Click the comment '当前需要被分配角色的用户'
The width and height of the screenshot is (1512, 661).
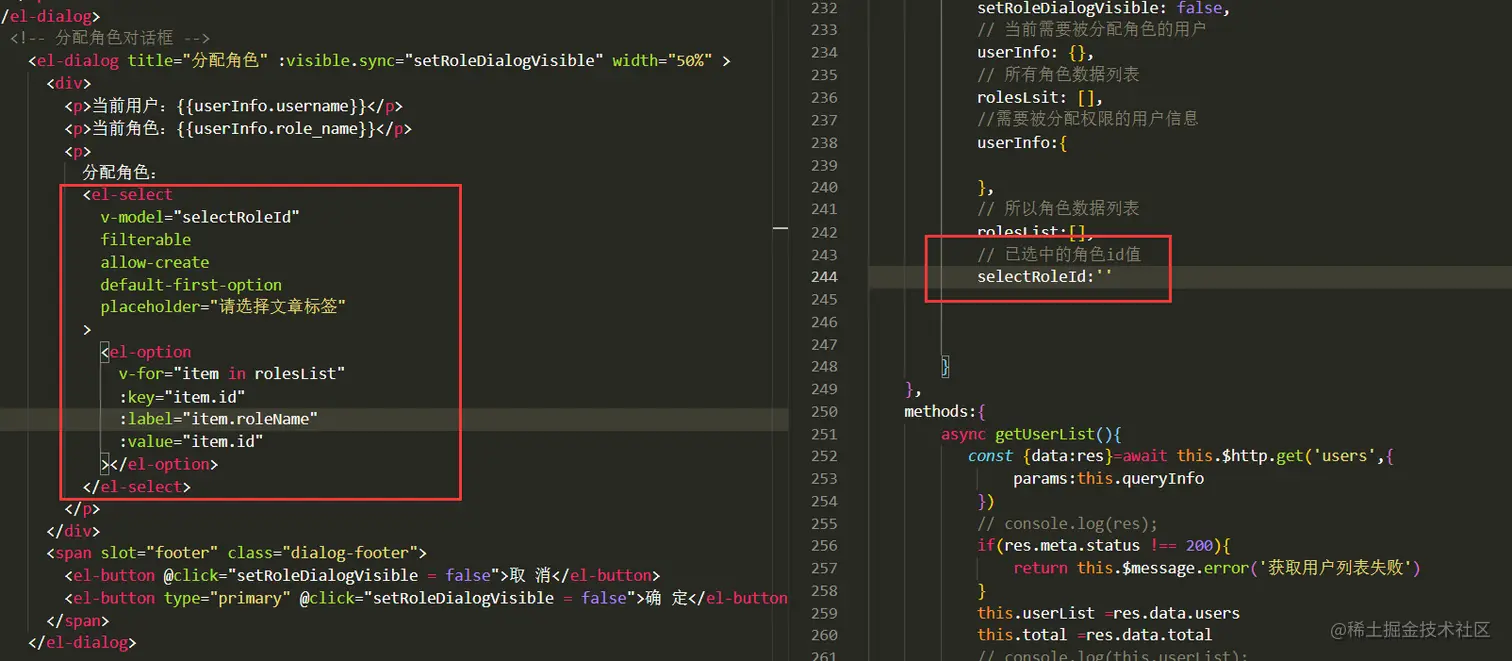pyautogui.click(x=1092, y=30)
